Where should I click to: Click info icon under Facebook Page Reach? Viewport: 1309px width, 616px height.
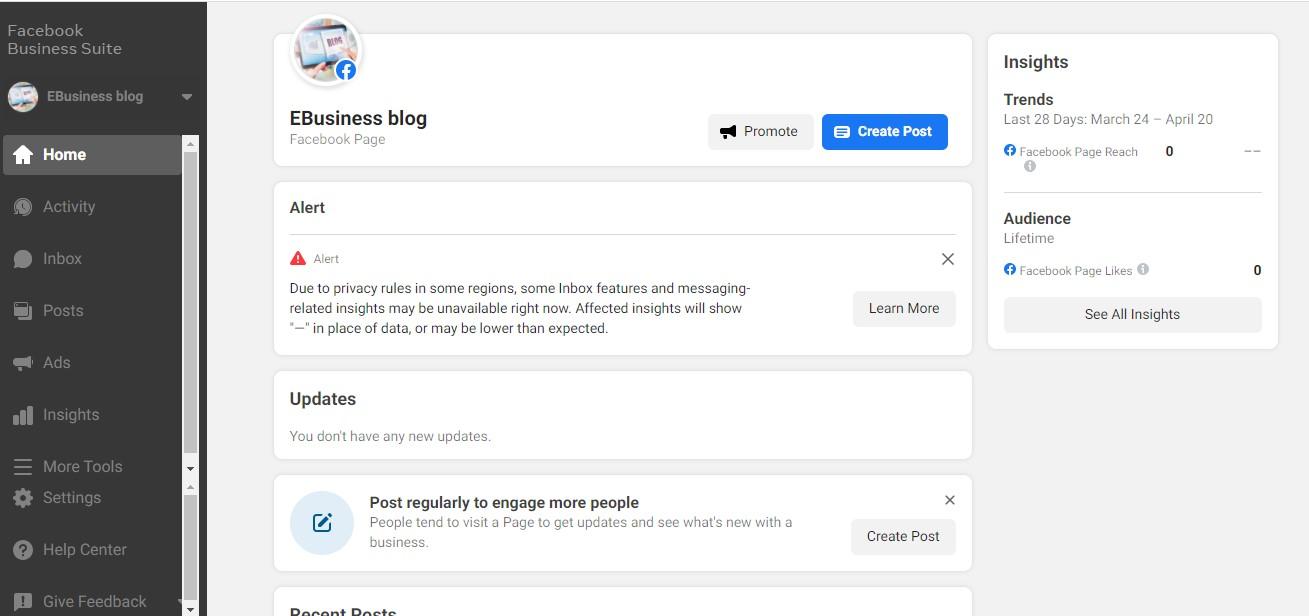click(1030, 167)
